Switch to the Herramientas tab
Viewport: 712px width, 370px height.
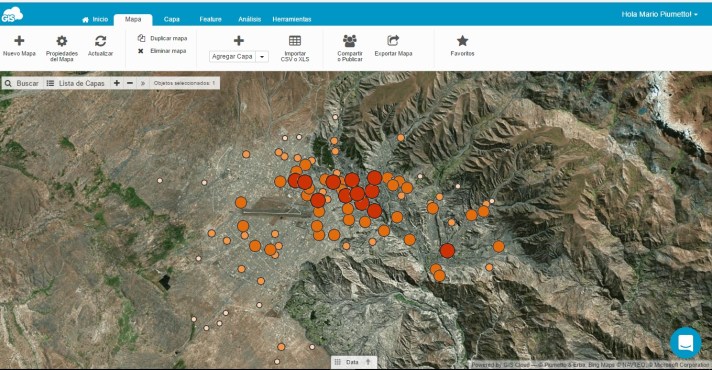(292, 19)
